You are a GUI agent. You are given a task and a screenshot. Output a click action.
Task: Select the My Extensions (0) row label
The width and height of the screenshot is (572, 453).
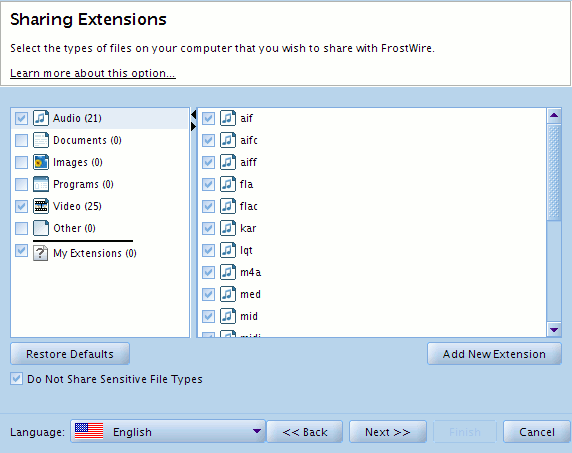95,253
